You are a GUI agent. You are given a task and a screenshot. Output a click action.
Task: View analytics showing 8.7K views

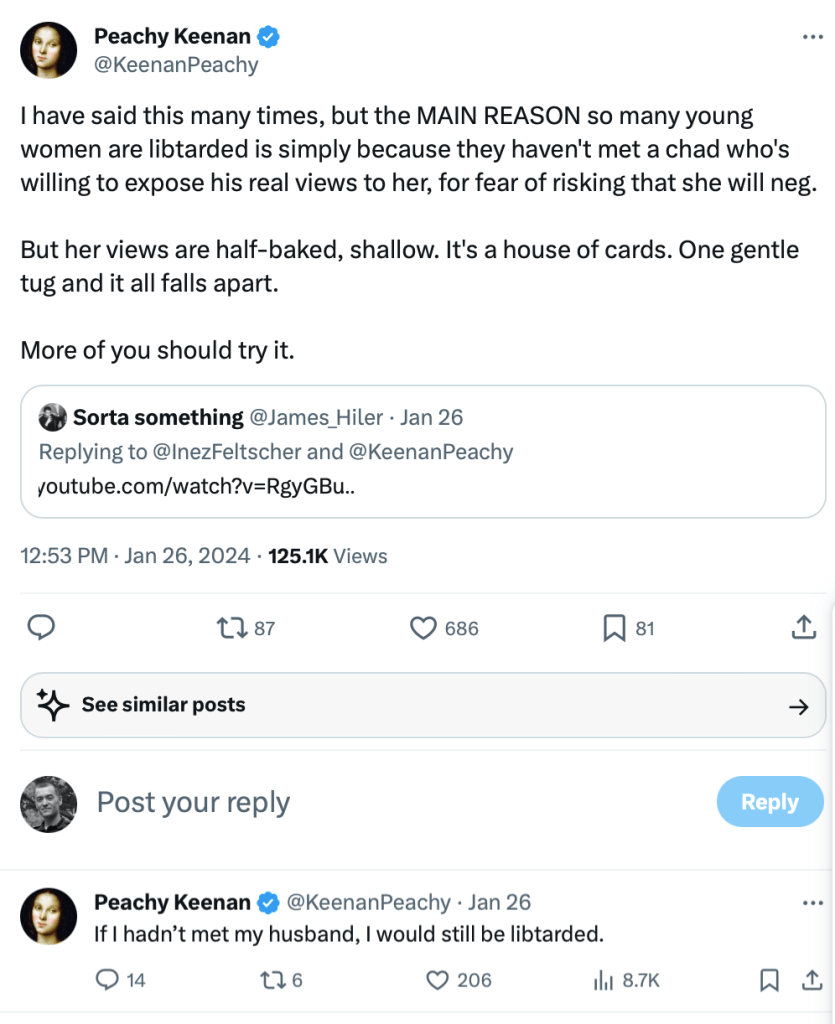[603, 980]
